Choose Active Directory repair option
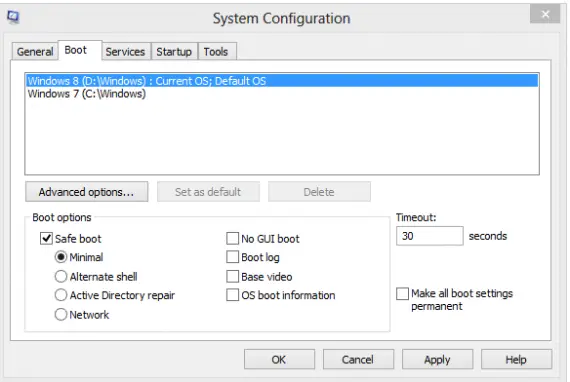570x382 pixels. pyautogui.click(x=61, y=295)
